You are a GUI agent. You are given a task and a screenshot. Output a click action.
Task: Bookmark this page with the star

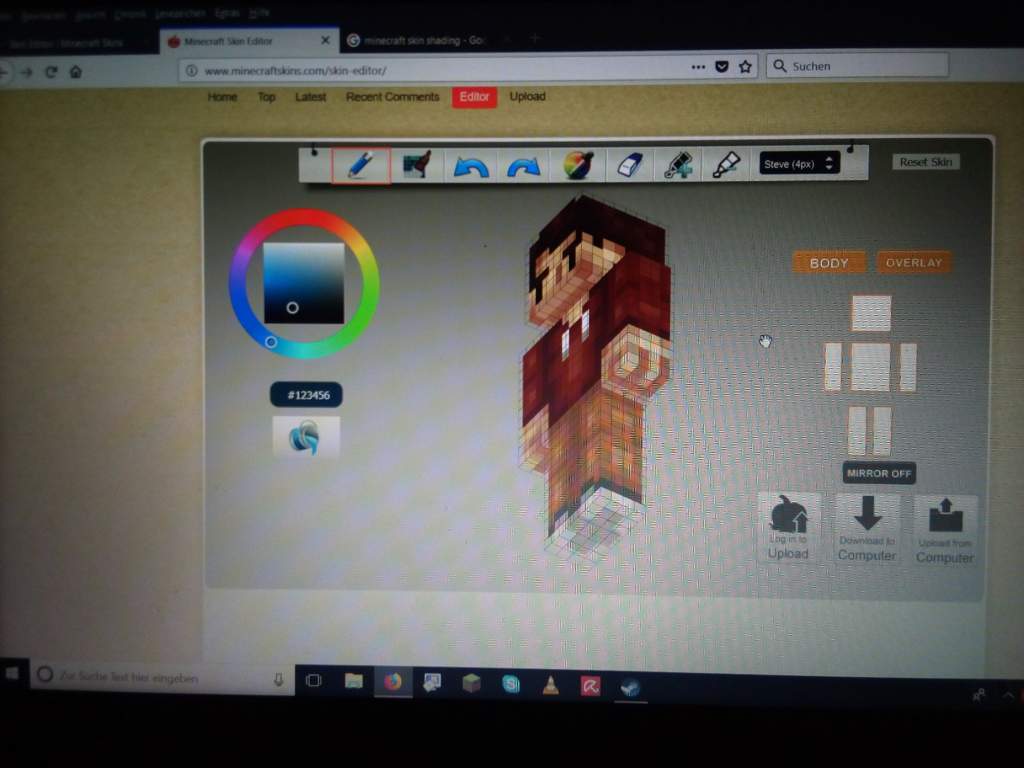[745, 67]
